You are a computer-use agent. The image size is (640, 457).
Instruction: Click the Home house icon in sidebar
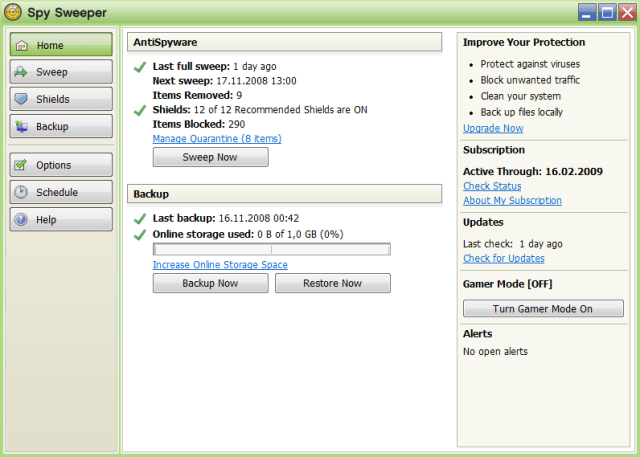tap(22, 46)
